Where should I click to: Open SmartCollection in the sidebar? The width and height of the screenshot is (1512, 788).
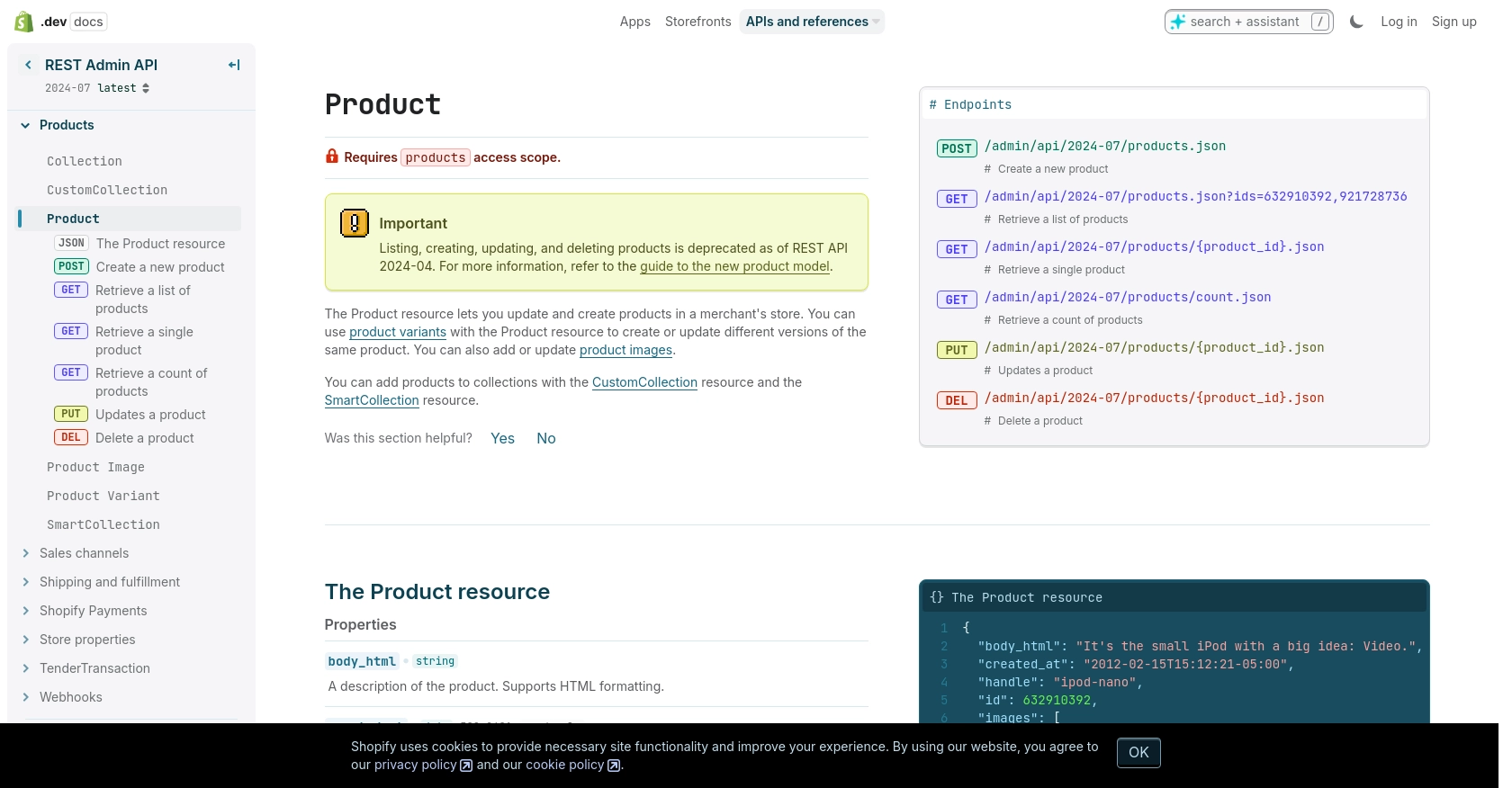tap(103, 524)
